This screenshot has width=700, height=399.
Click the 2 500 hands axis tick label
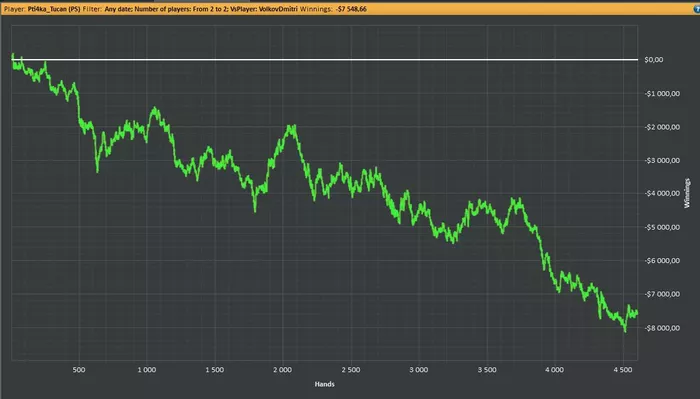tap(351, 370)
